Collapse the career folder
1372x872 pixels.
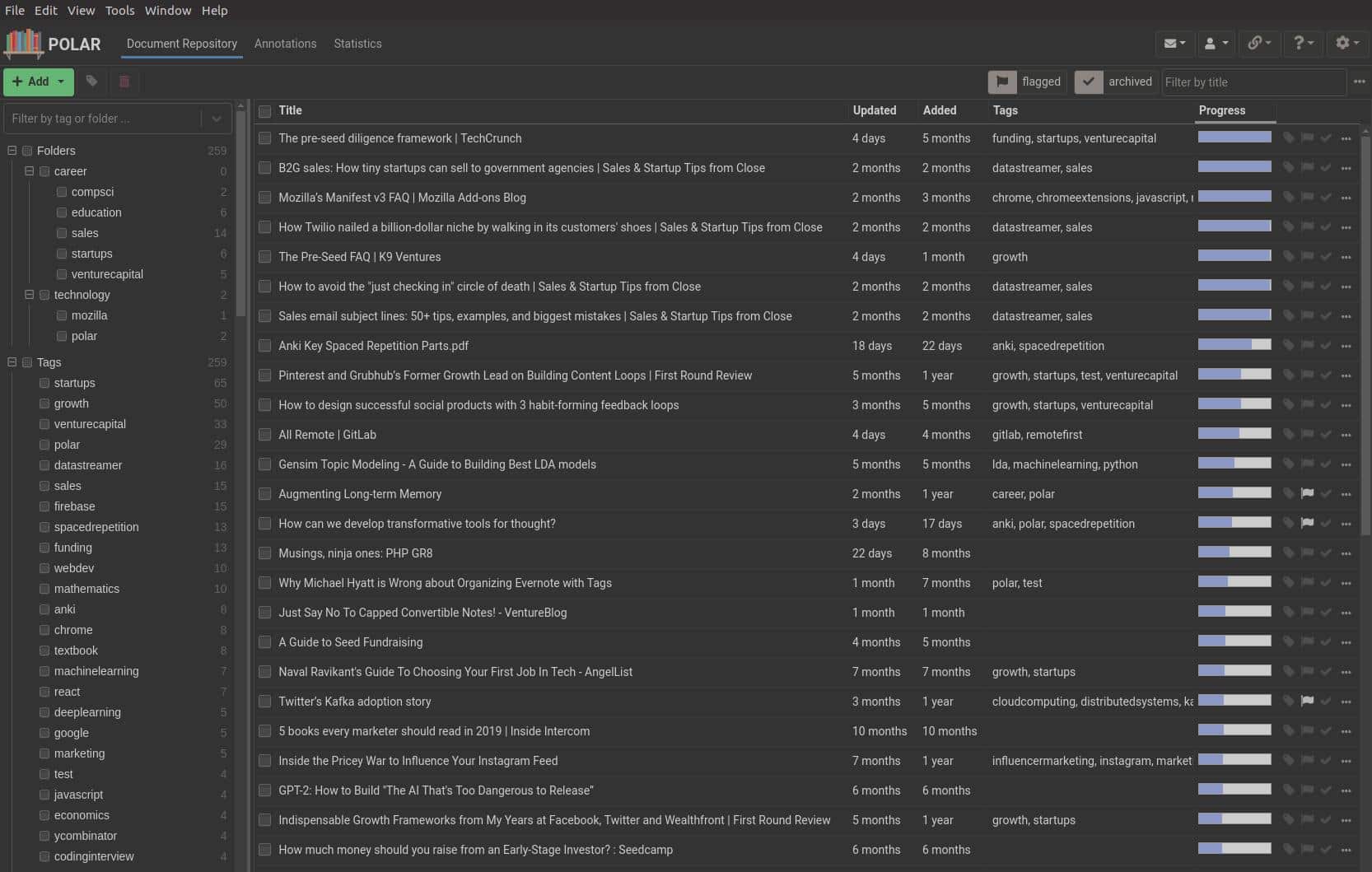click(29, 171)
